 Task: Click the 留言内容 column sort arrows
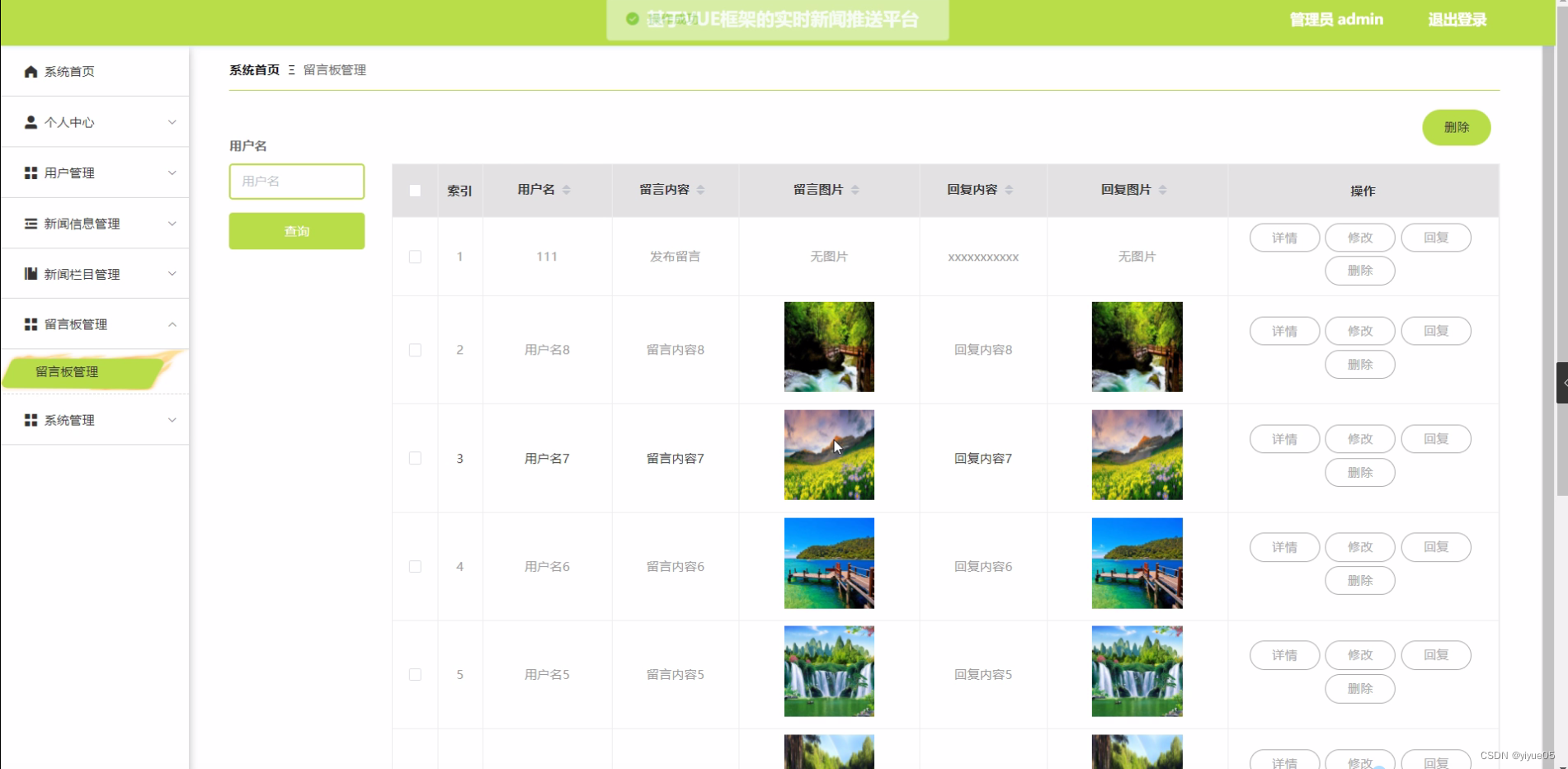tap(701, 190)
